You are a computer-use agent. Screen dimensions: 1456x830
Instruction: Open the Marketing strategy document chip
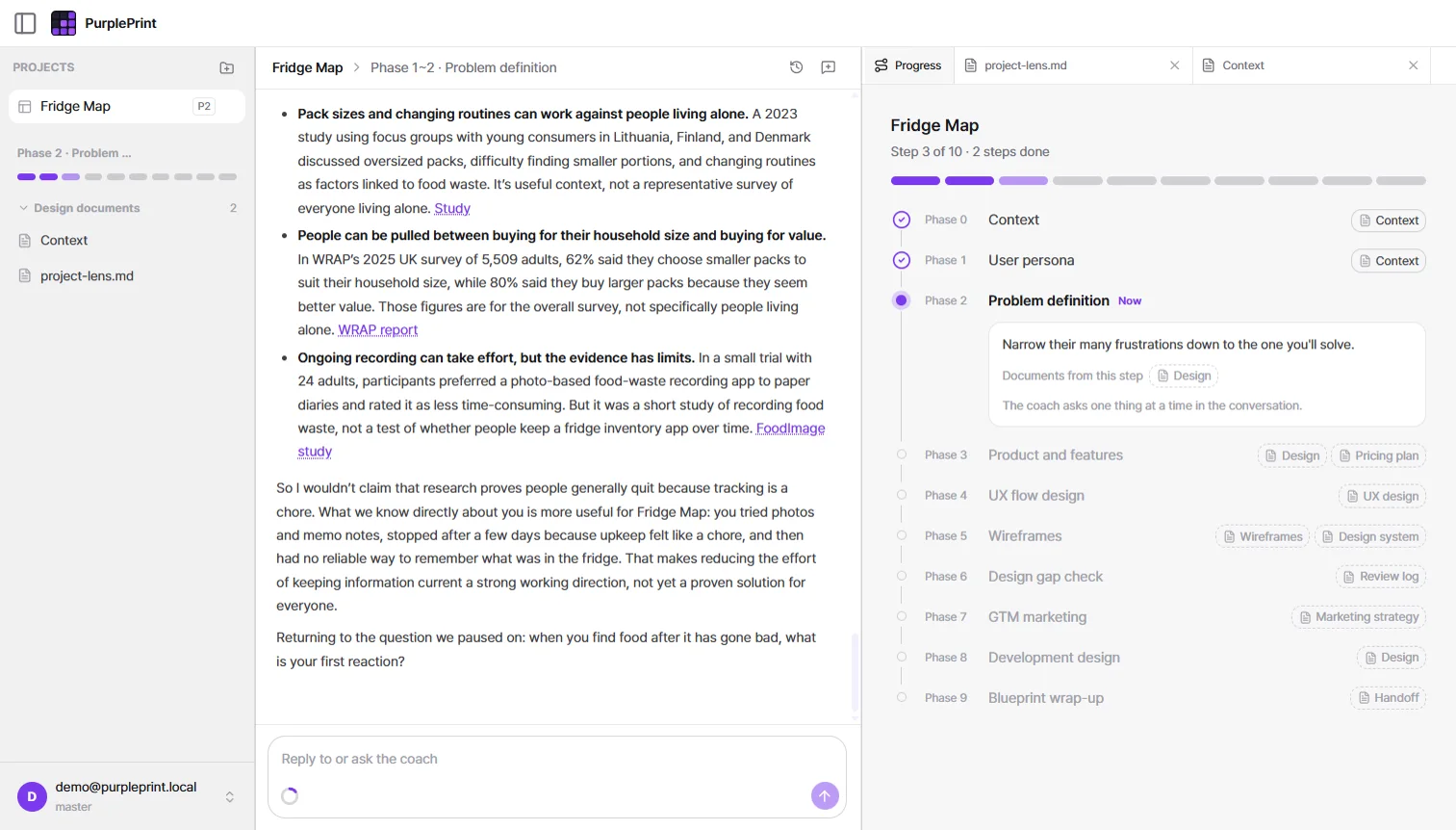pos(1358,617)
